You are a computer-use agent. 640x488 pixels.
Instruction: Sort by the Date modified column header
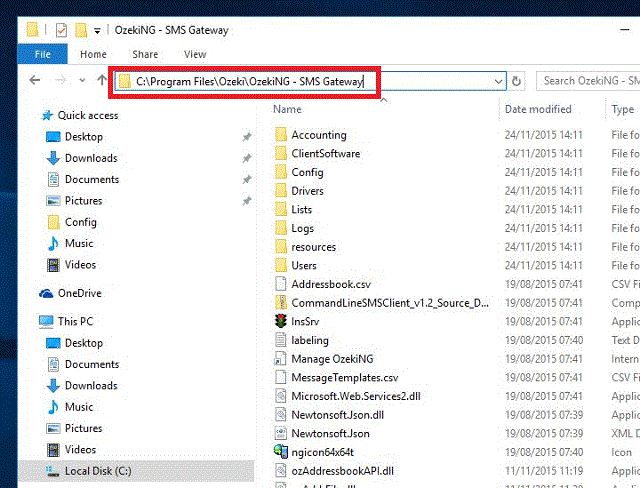538,109
